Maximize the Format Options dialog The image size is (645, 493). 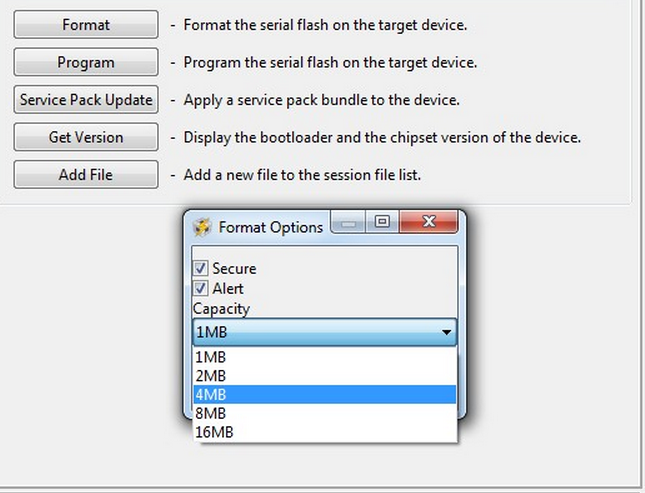coord(381,223)
